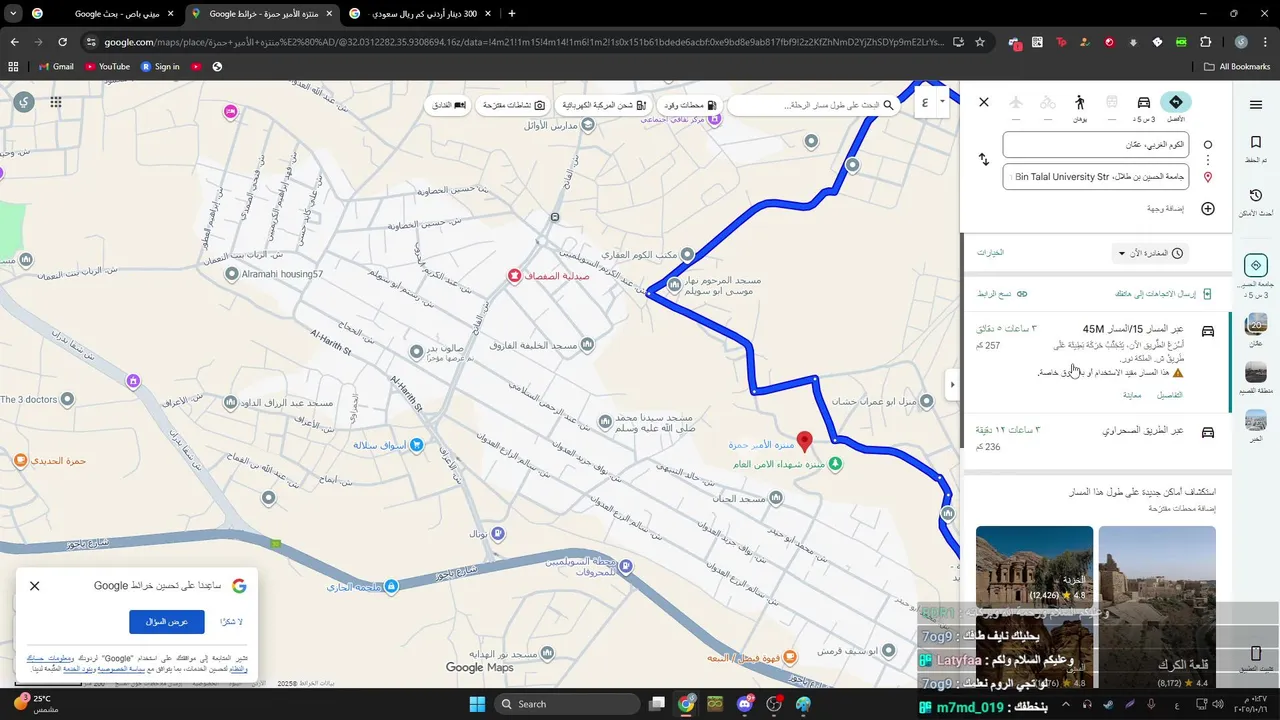Click the directions shortcut in the side rail

[1256, 265]
